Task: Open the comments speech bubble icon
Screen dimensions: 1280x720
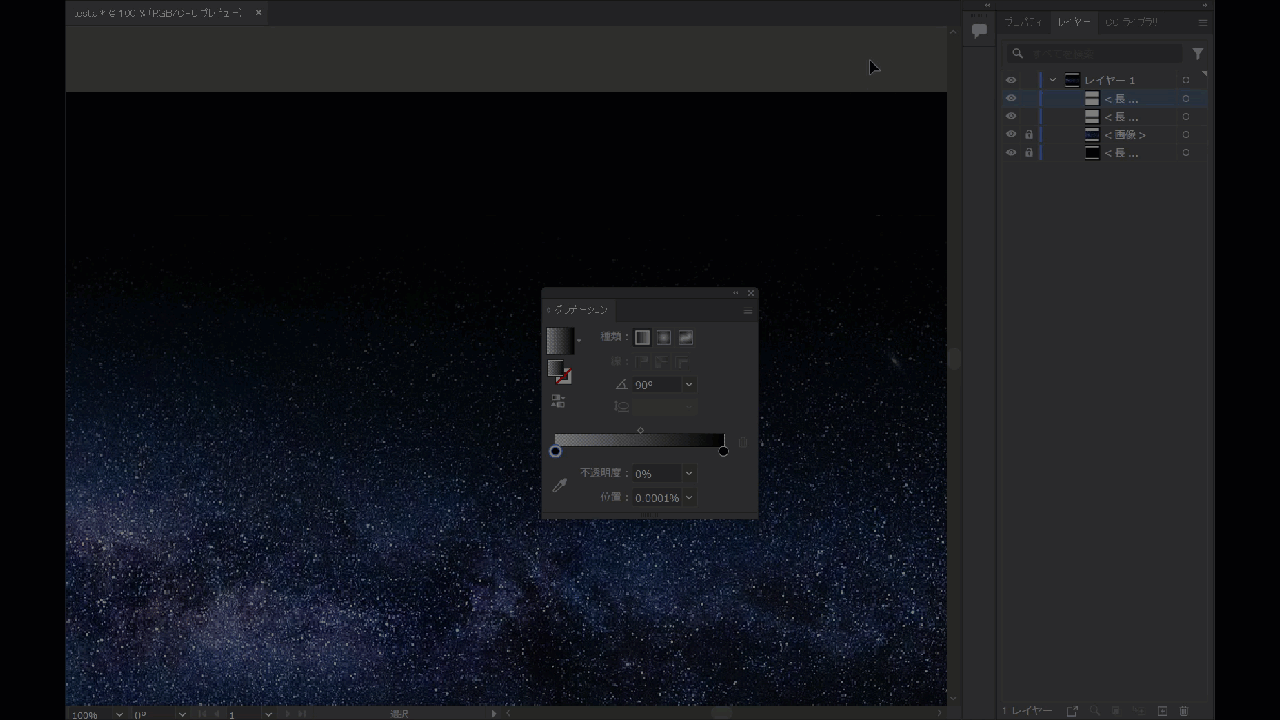Action: coord(979,30)
